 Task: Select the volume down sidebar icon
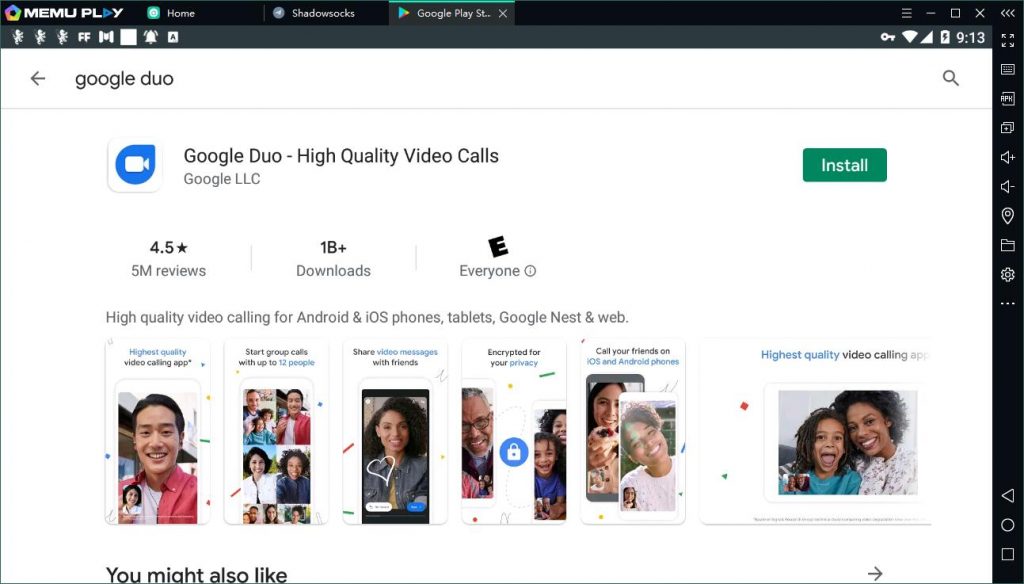point(1007,186)
